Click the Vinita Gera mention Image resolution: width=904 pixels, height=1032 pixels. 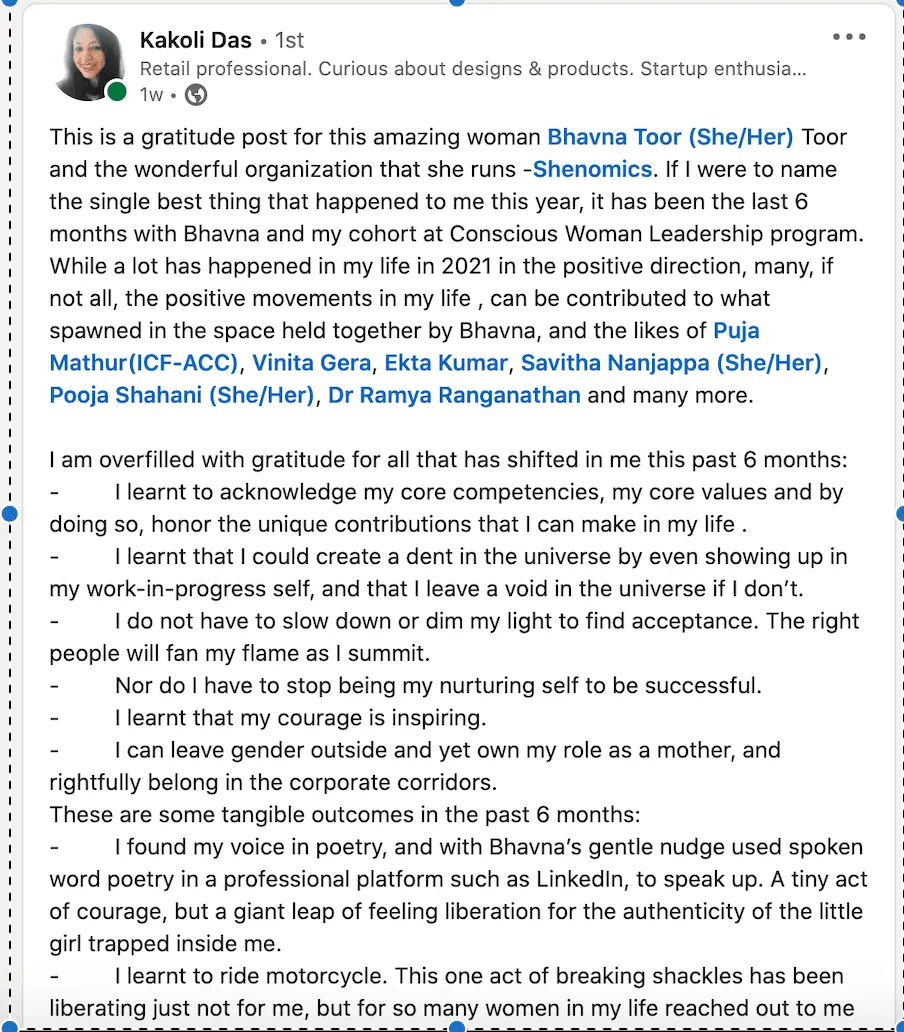tap(311, 362)
